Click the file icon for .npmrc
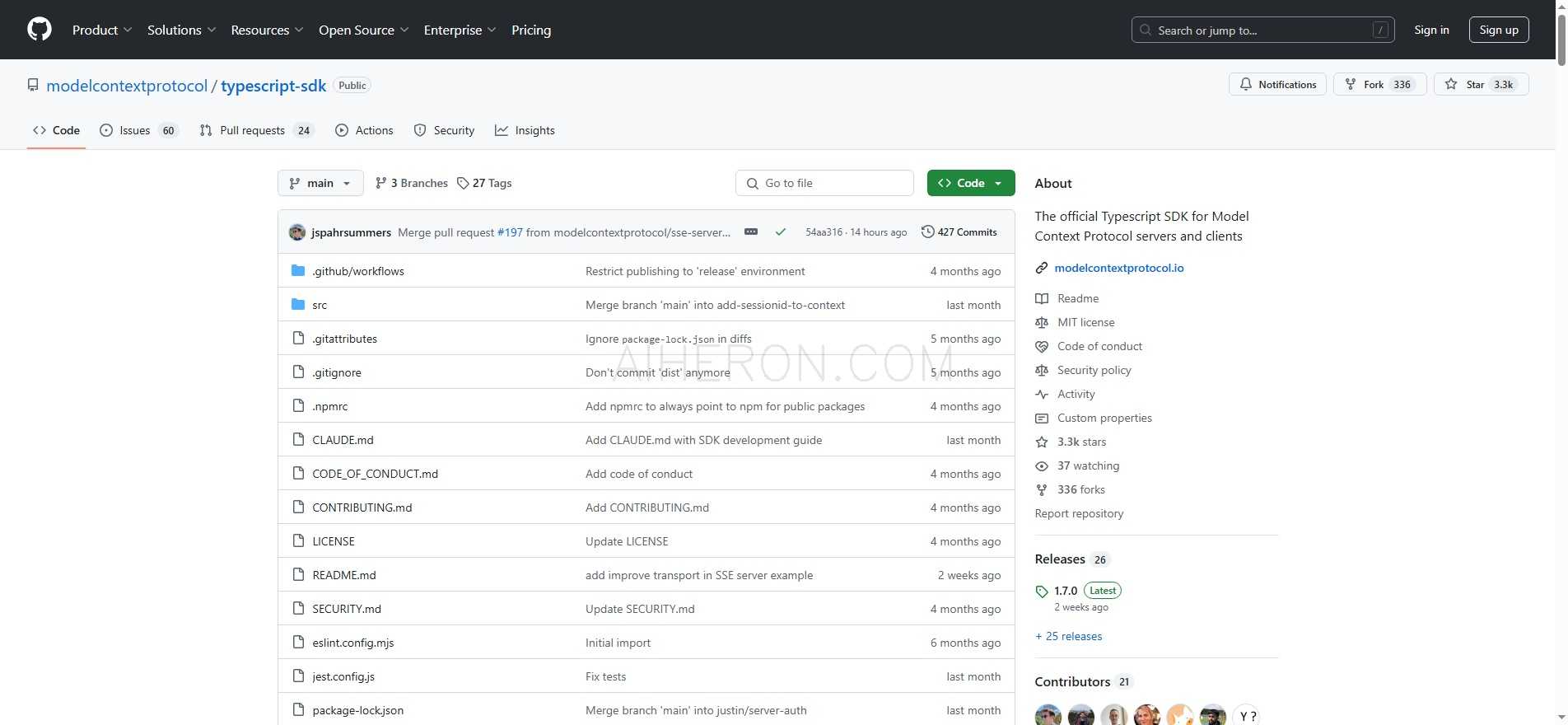 (298, 406)
